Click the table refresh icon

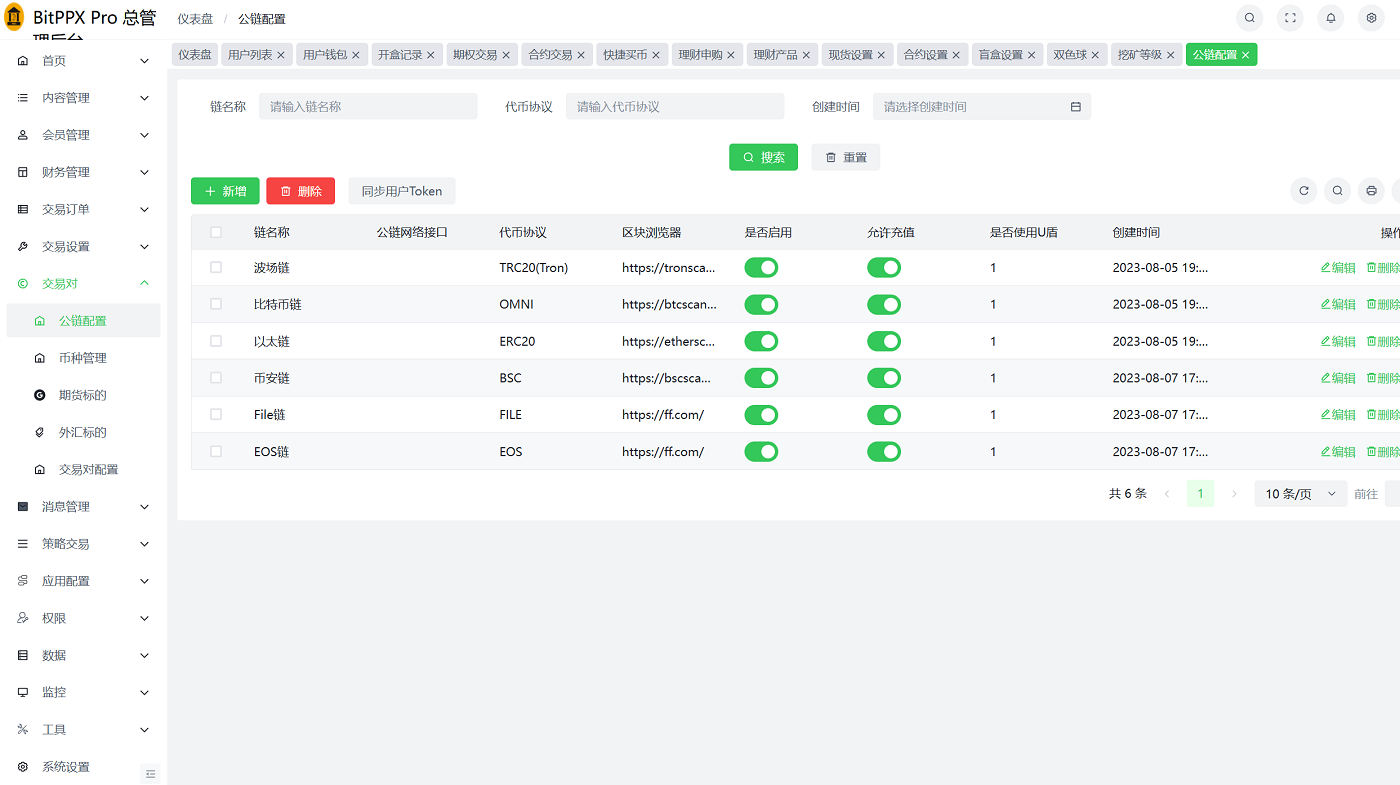(1303, 191)
